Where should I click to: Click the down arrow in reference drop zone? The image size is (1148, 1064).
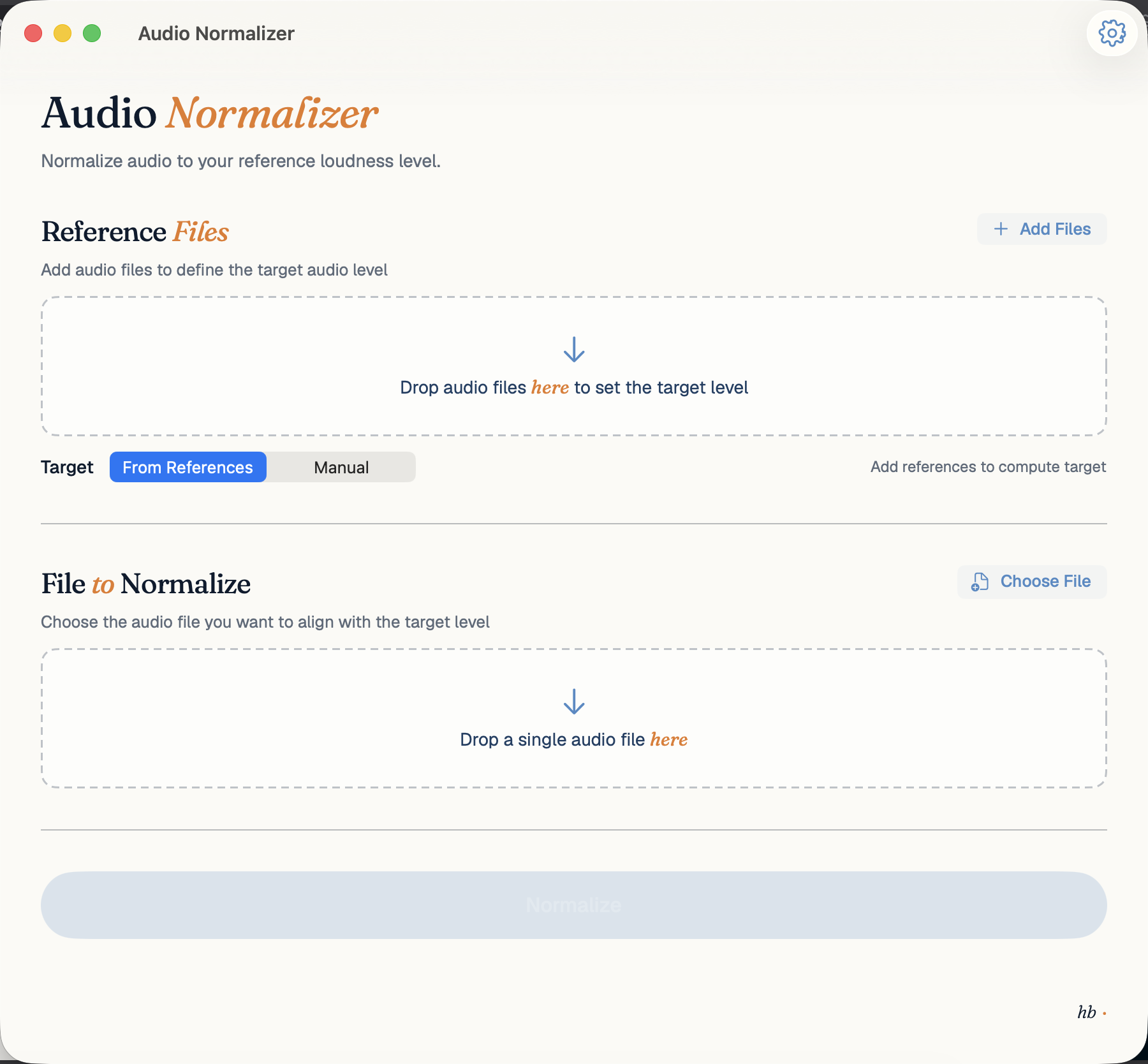click(x=574, y=350)
